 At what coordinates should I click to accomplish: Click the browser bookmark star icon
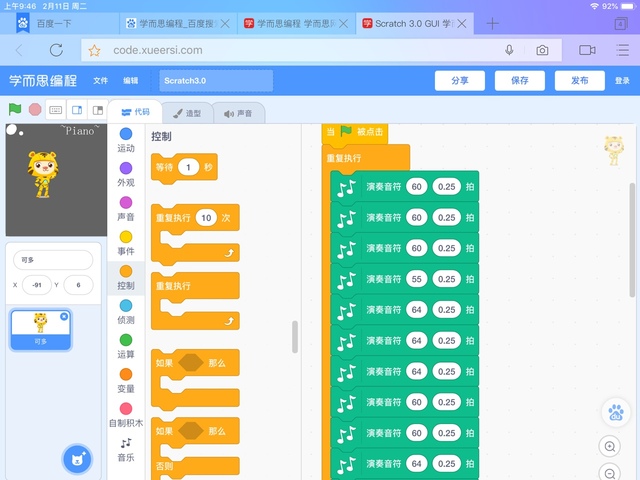(x=94, y=50)
